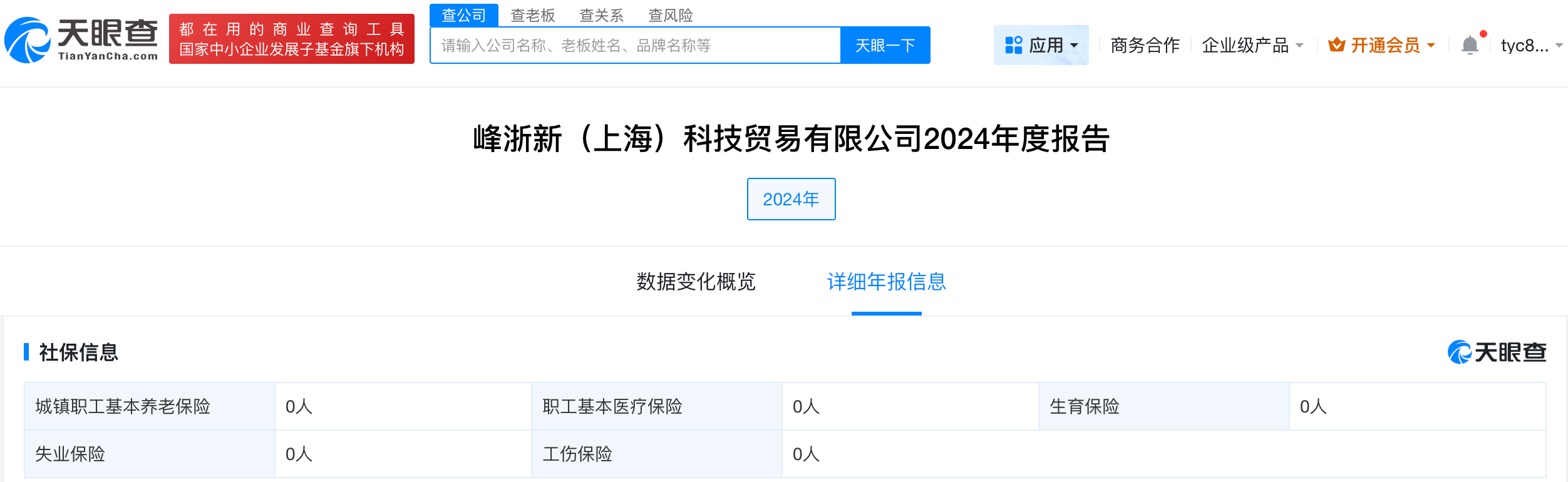Open the tyc8... user account menu

click(x=1531, y=45)
